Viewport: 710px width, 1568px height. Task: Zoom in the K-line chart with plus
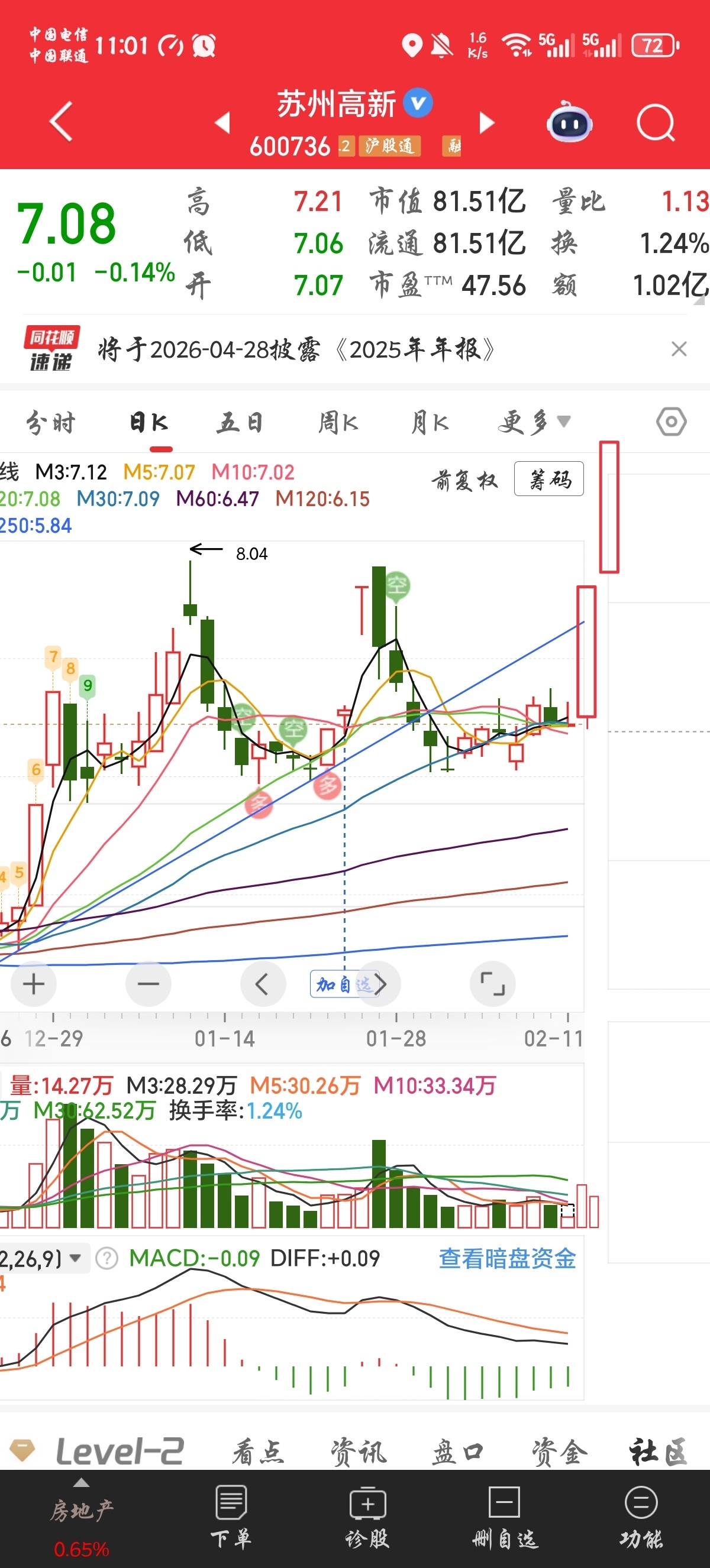(34, 984)
